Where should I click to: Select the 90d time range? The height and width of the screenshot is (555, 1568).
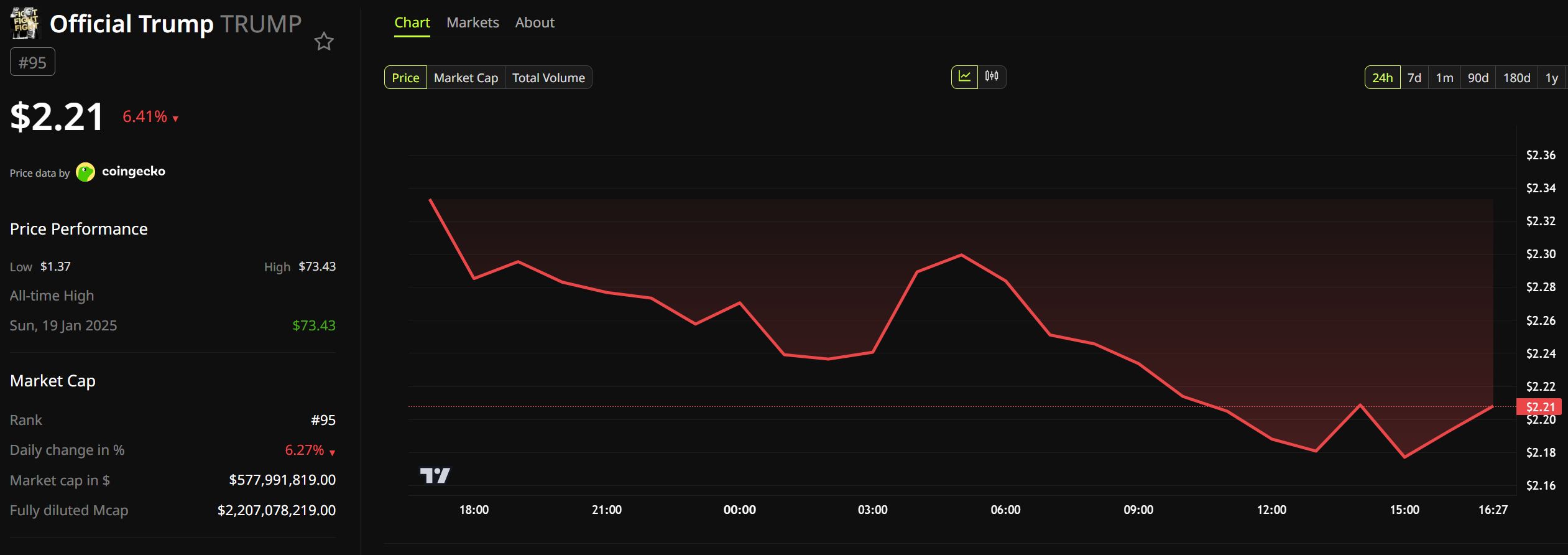pyautogui.click(x=1478, y=78)
